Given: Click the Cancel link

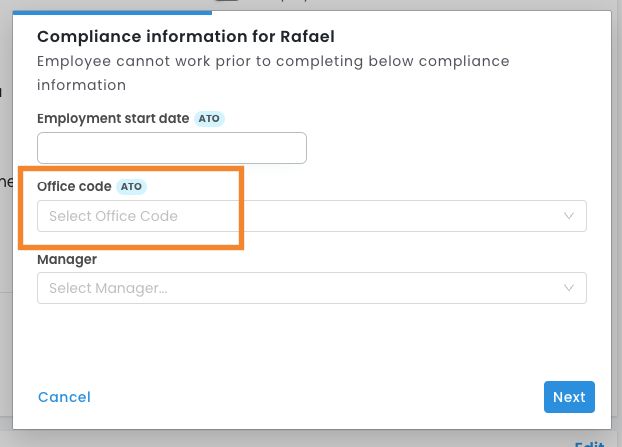Looking at the screenshot, I should coord(64,397).
